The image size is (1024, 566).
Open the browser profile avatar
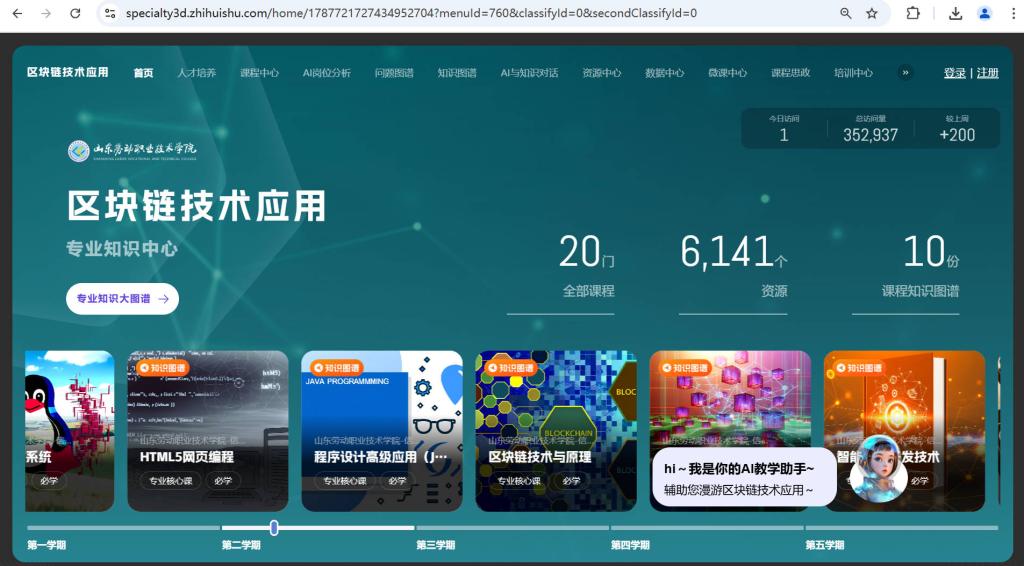click(985, 13)
